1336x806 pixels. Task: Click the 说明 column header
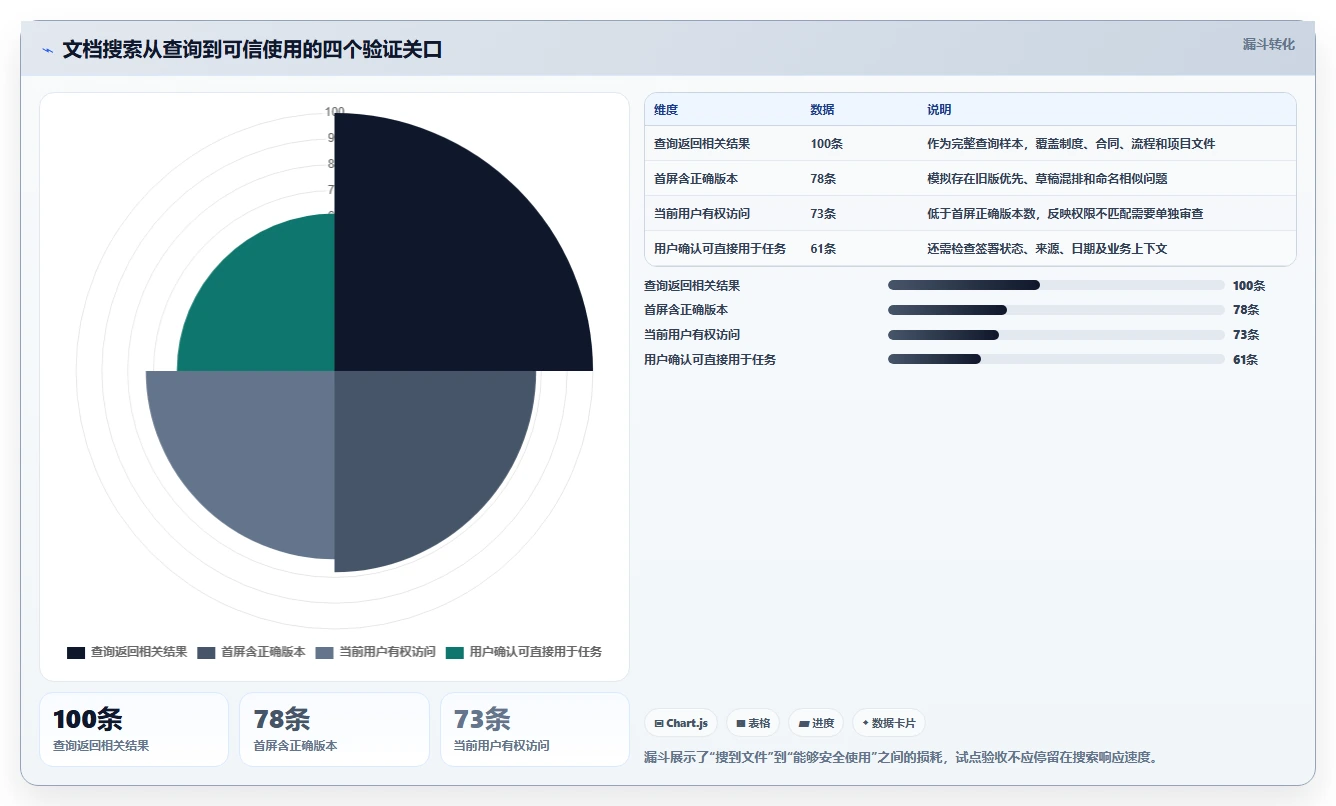[939, 110]
